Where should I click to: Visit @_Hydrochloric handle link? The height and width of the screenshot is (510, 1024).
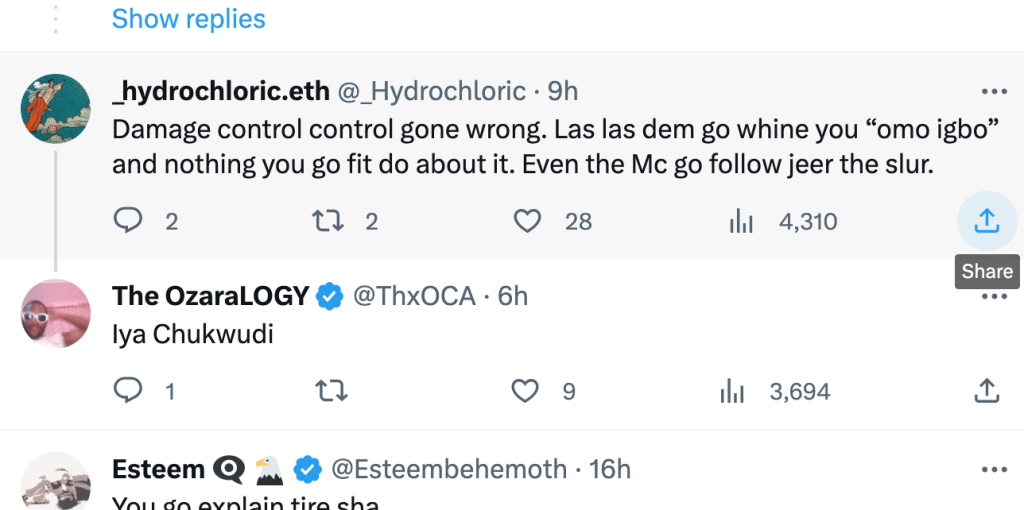tap(431, 91)
